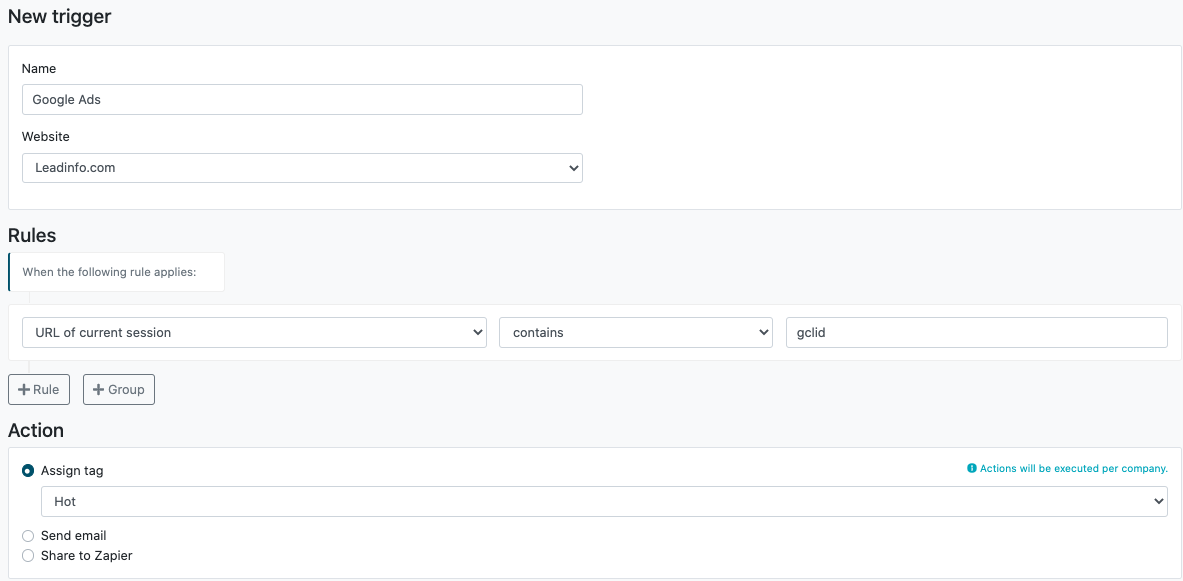Click the info icon beside the actions note
Screen dimensions: 1183x581
(972, 469)
